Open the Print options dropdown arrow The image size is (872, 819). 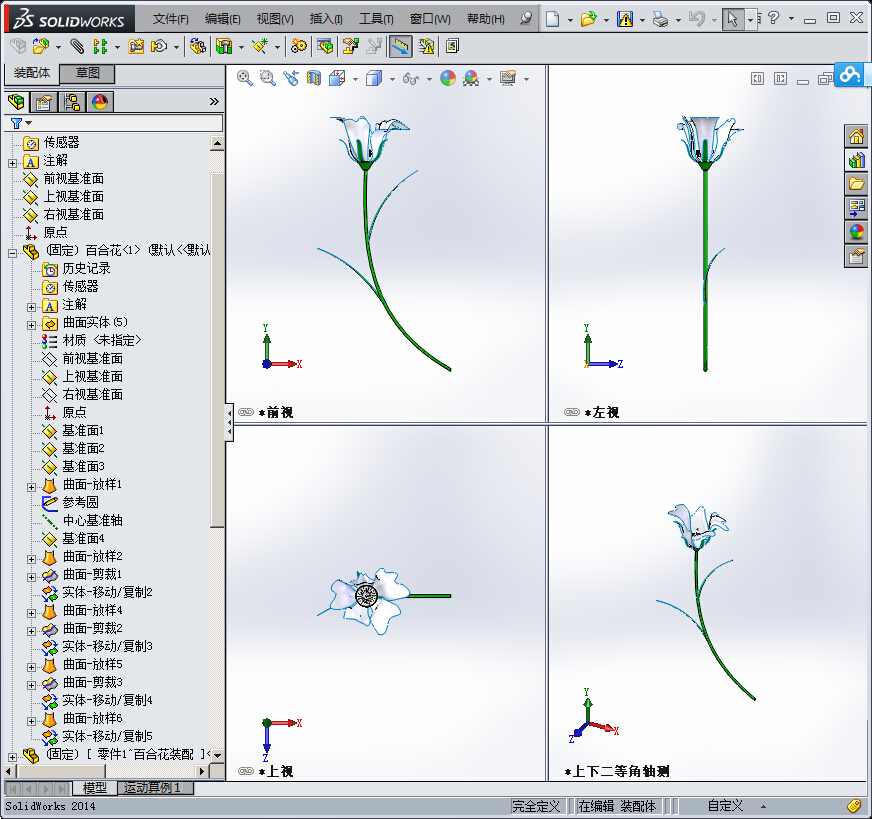click(678, 20)
